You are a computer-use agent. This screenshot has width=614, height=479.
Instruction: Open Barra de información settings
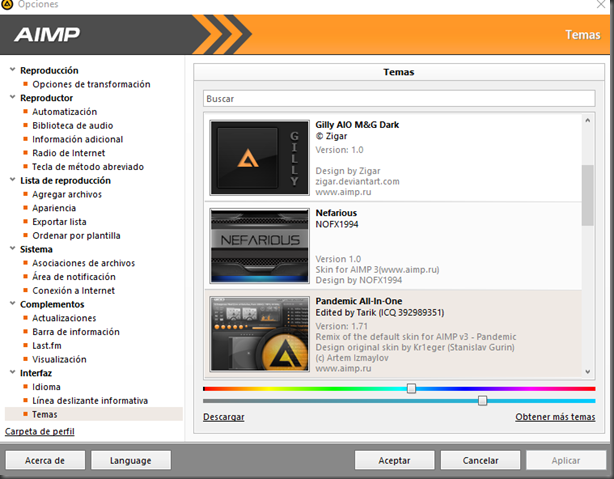pos(76,332)
